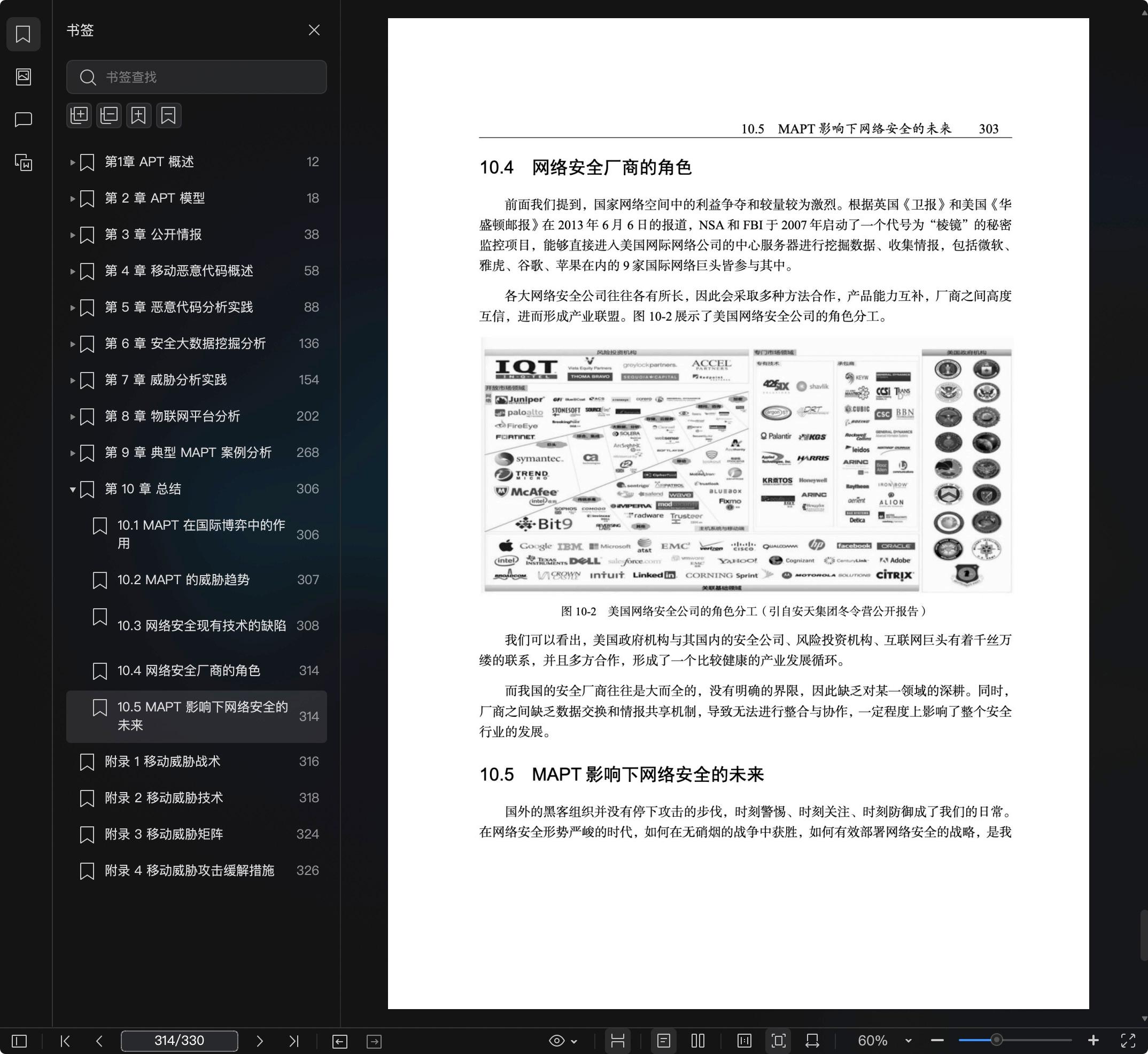The height and width of the screenshot is (1054, 1148).
Task: Select bookmark 10.5 MAPT 影响下网络安全的未来
Action: pos(196,716)
